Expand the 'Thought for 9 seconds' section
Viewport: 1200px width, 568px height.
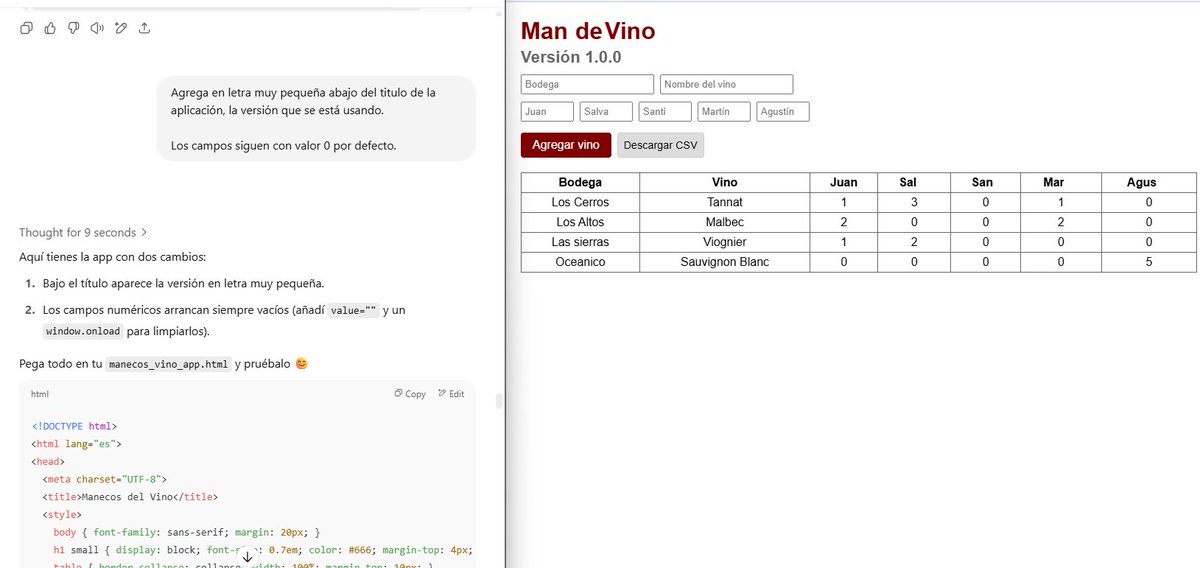click(x=83, y=232)
